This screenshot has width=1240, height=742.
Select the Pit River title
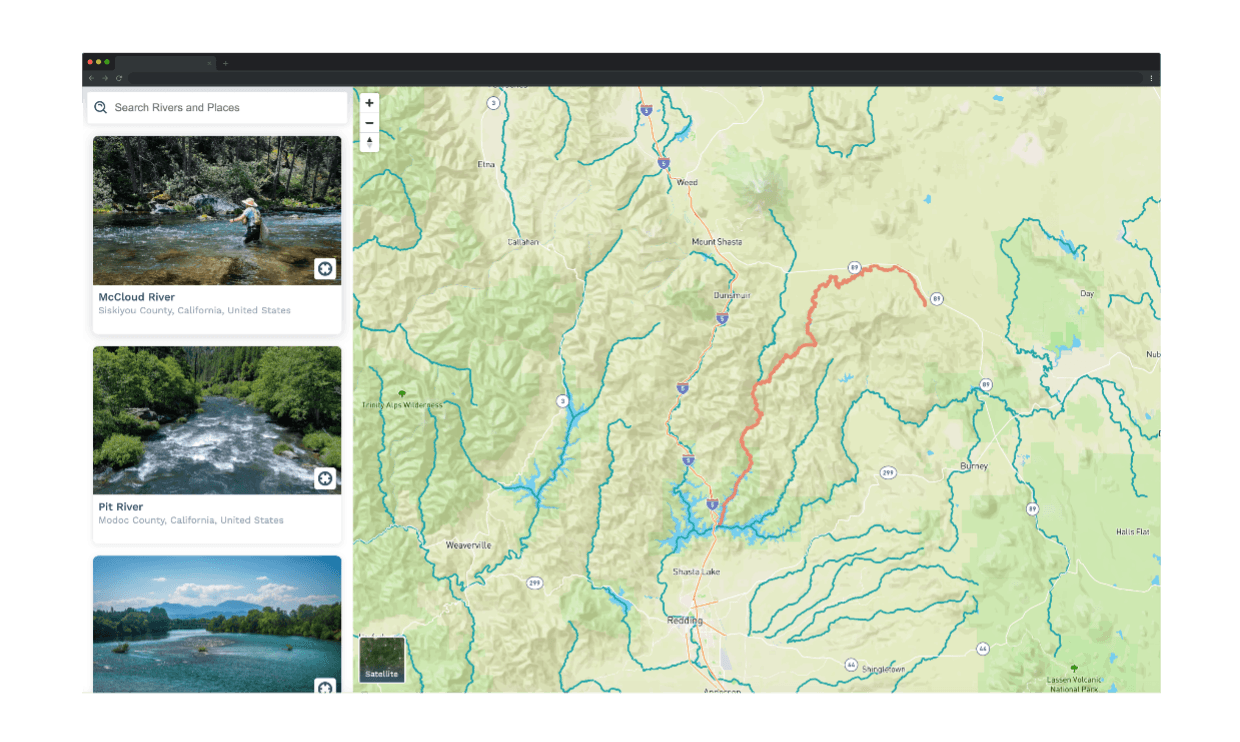tap(121, 507)
